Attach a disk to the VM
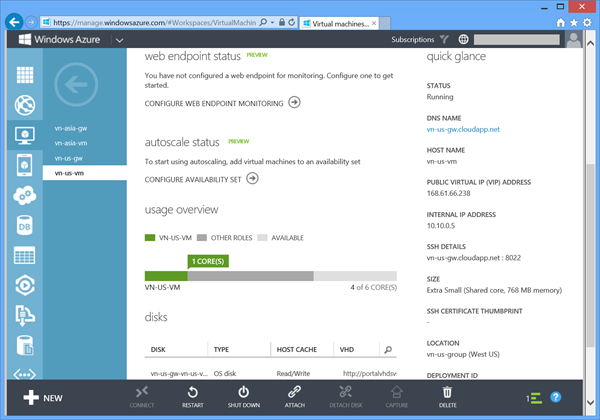The width and height of the screenshot is (600, 420). (295, 397)
